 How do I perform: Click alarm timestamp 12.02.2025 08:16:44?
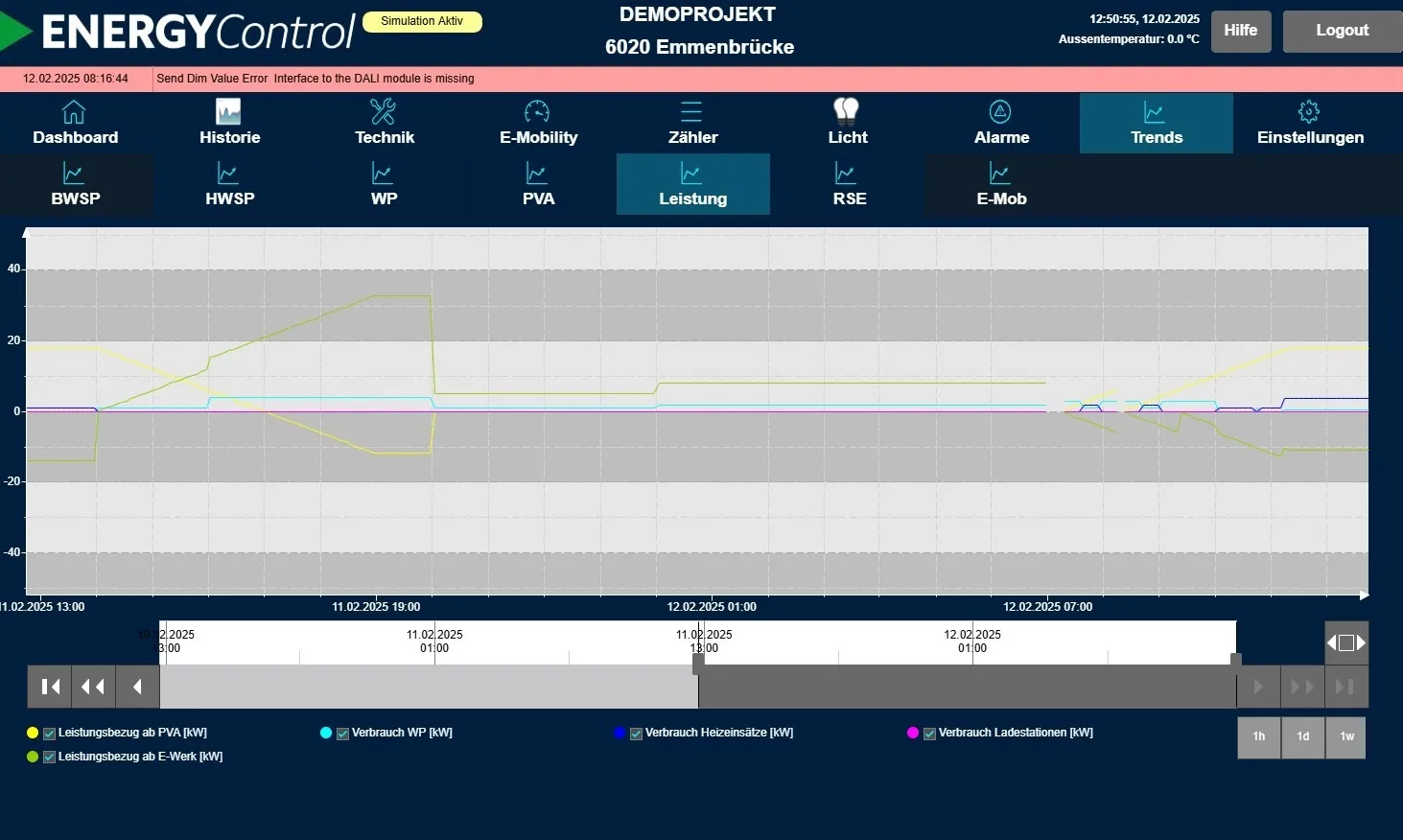[76, 79]
